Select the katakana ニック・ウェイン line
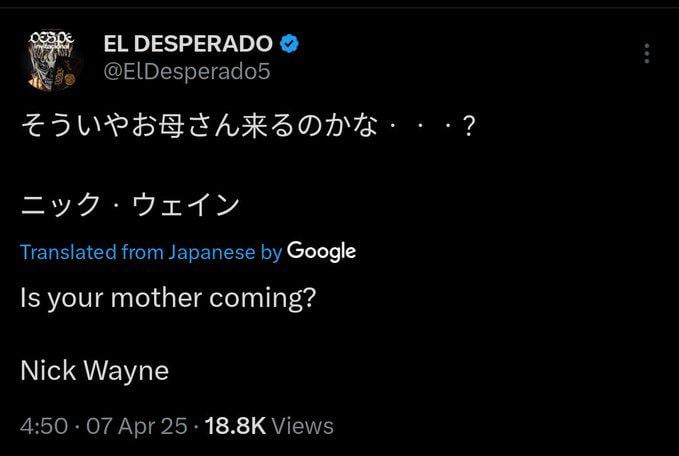This screenshot has height=456, width=679. point(130,204)
